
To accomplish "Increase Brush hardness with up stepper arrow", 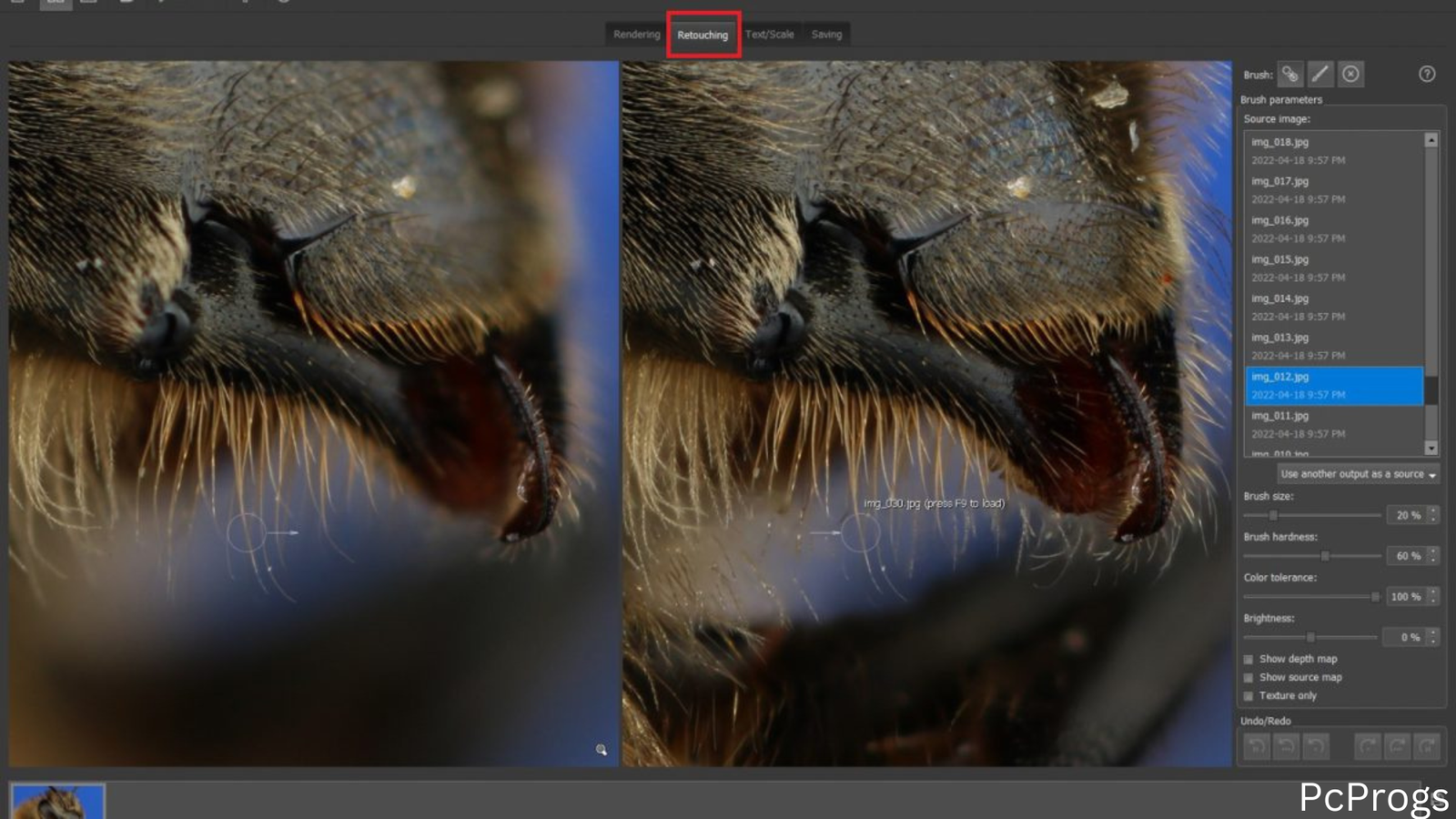I will (1433, 551).
